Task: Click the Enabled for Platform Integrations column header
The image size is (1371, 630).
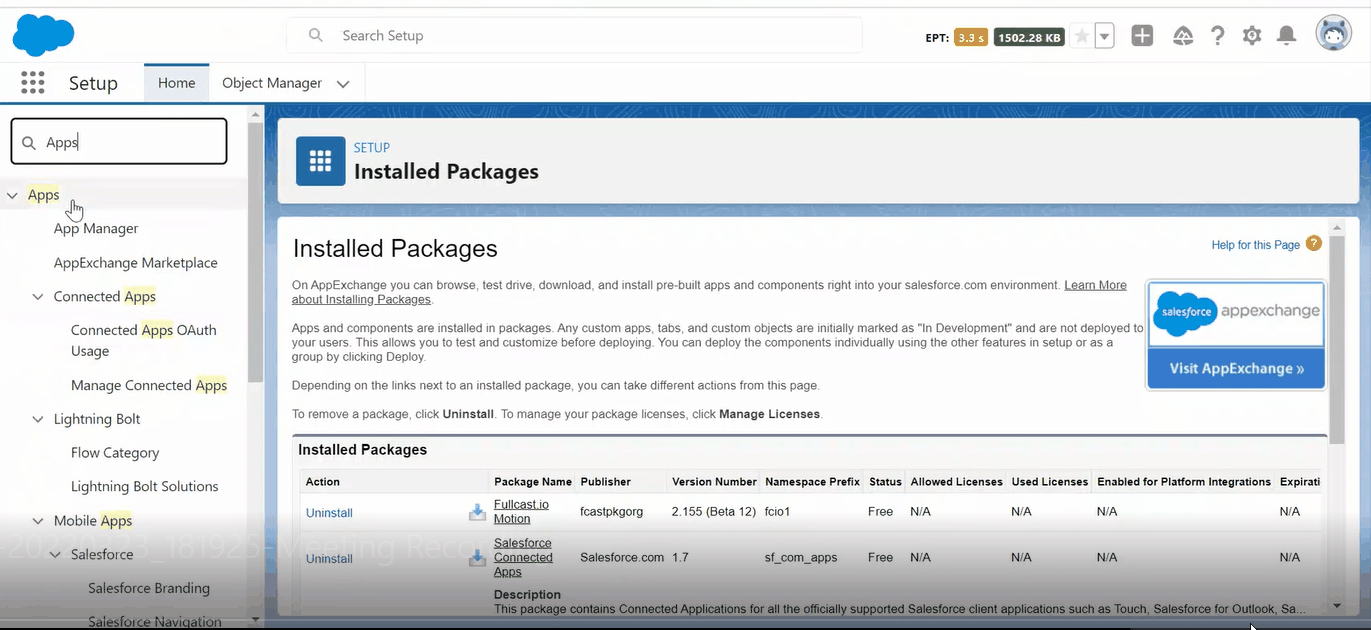Action: [1184, 482]
